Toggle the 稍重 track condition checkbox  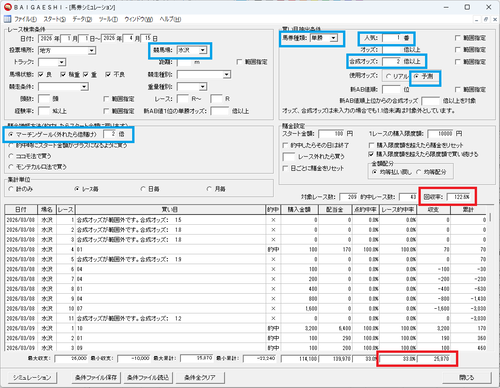[63, 75]
